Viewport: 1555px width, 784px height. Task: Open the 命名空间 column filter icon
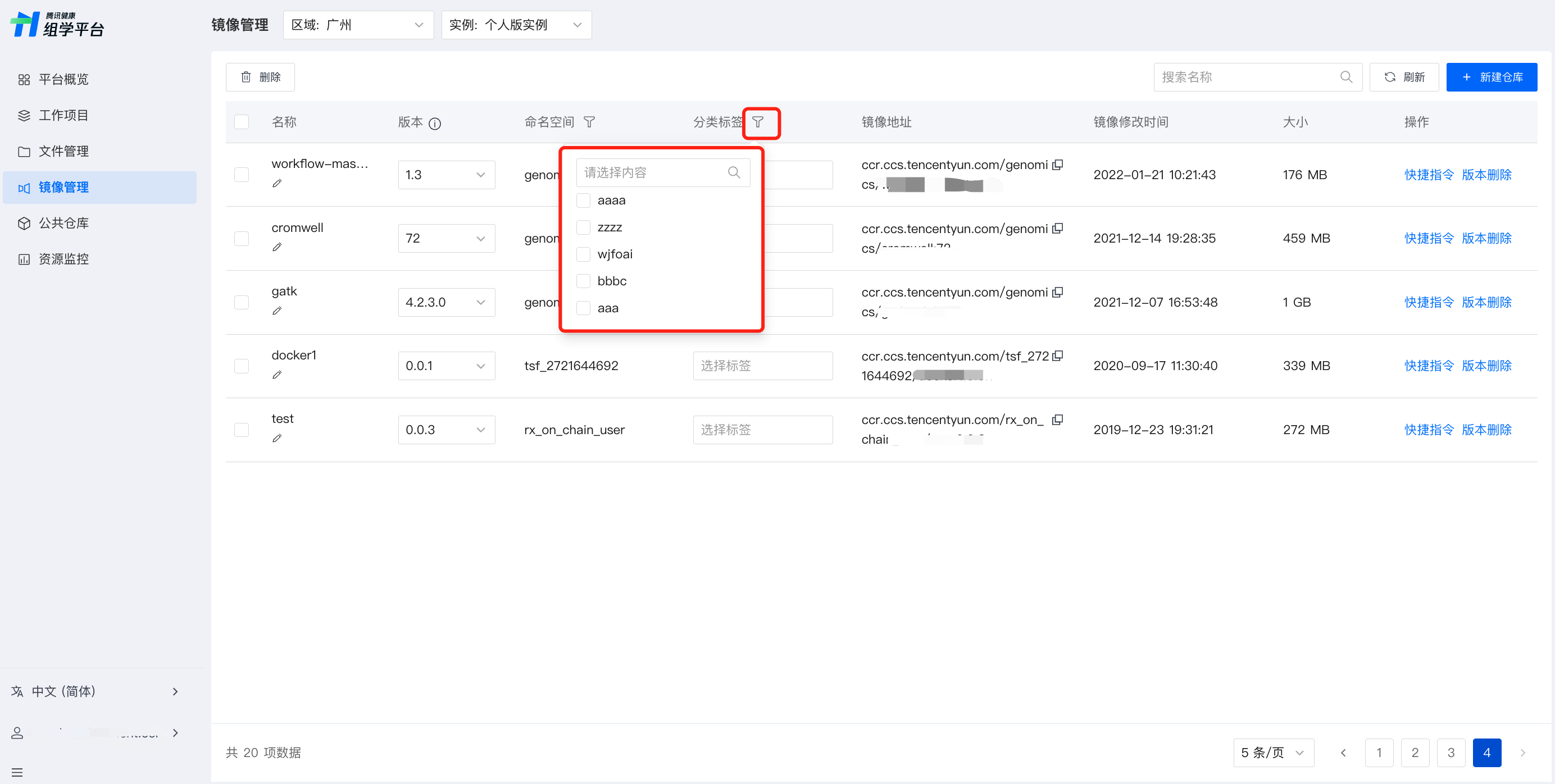pyautogui.click(x=589, y=122)
